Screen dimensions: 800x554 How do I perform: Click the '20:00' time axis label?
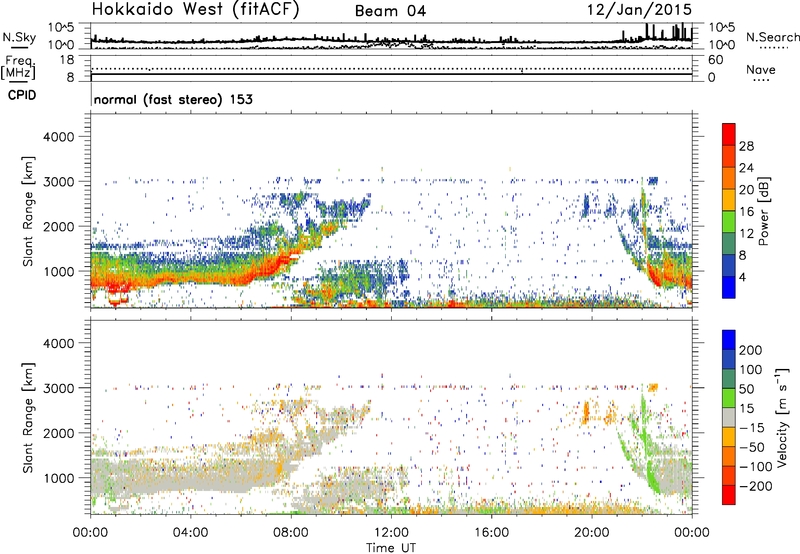point(592,533)
